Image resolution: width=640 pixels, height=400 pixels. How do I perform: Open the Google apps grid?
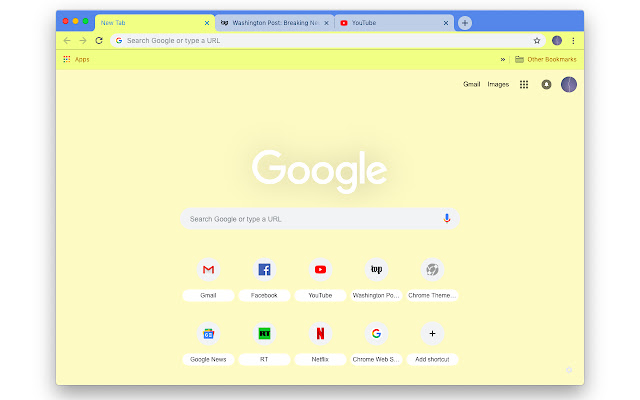(x=524, y=84)
